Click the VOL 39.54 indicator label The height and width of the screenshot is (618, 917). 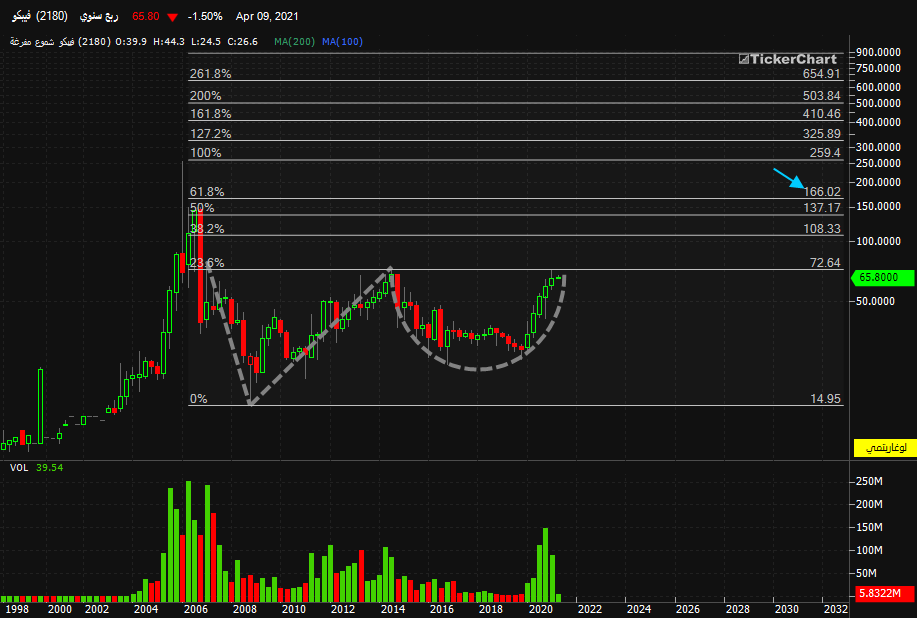[x=36, y=468]
